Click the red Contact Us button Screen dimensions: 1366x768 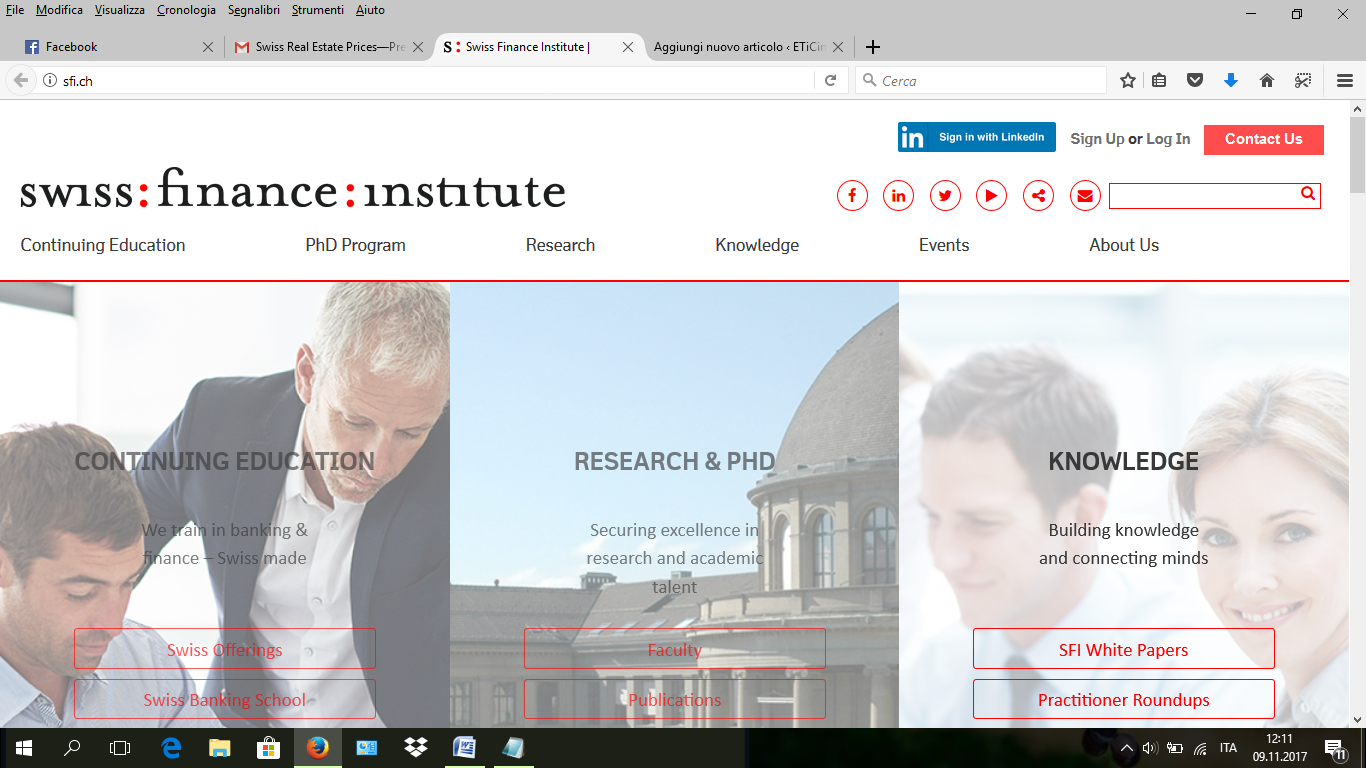(x=1264, y=139)
